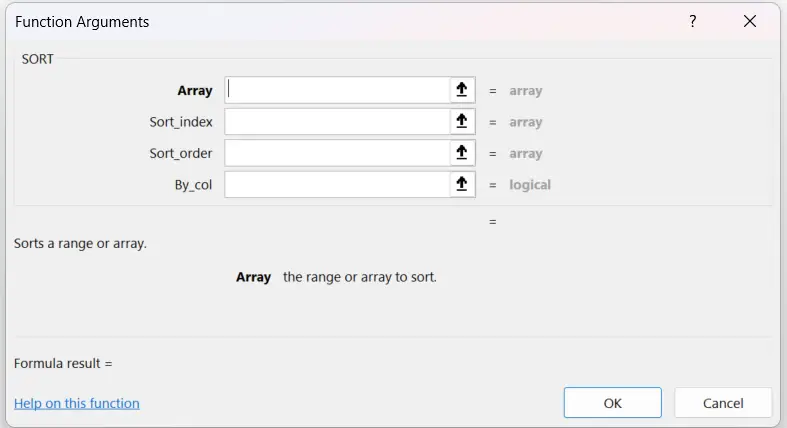The width and height of the screenshot is (787, 428).
Task: Select the Sort_order input box
Action: 337,153
